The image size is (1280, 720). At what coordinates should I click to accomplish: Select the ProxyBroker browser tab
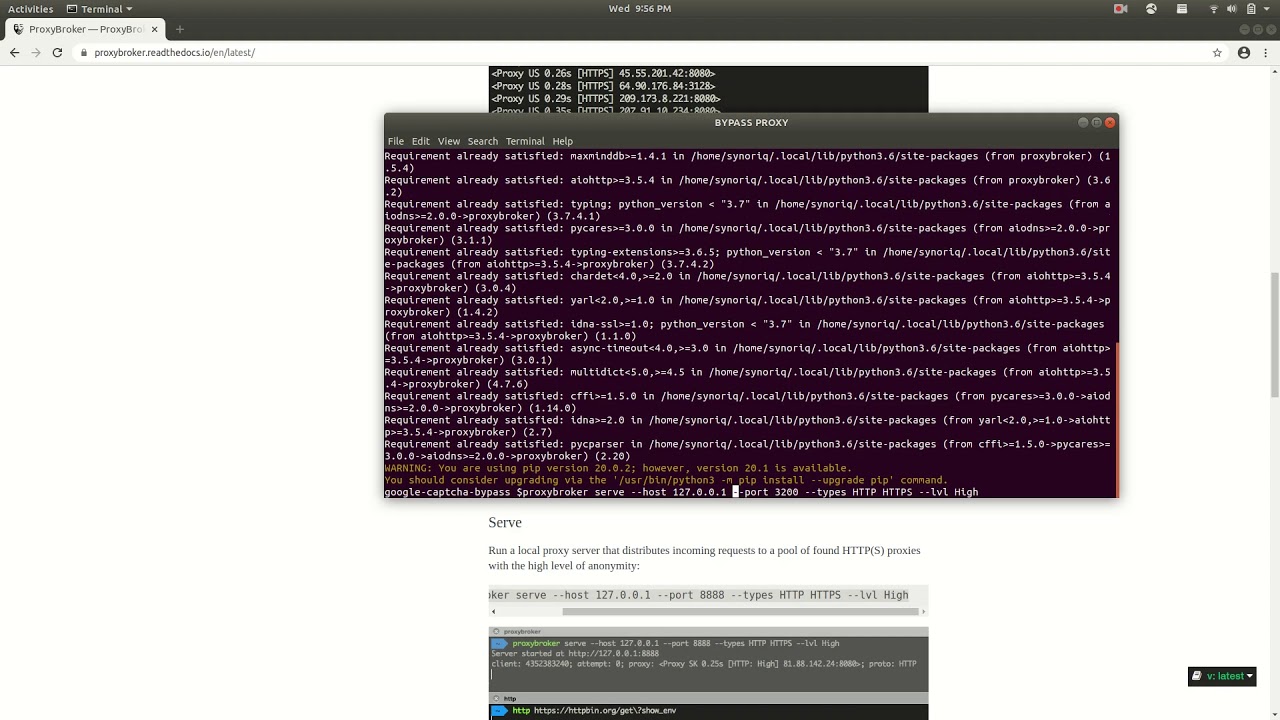(84, 29)
